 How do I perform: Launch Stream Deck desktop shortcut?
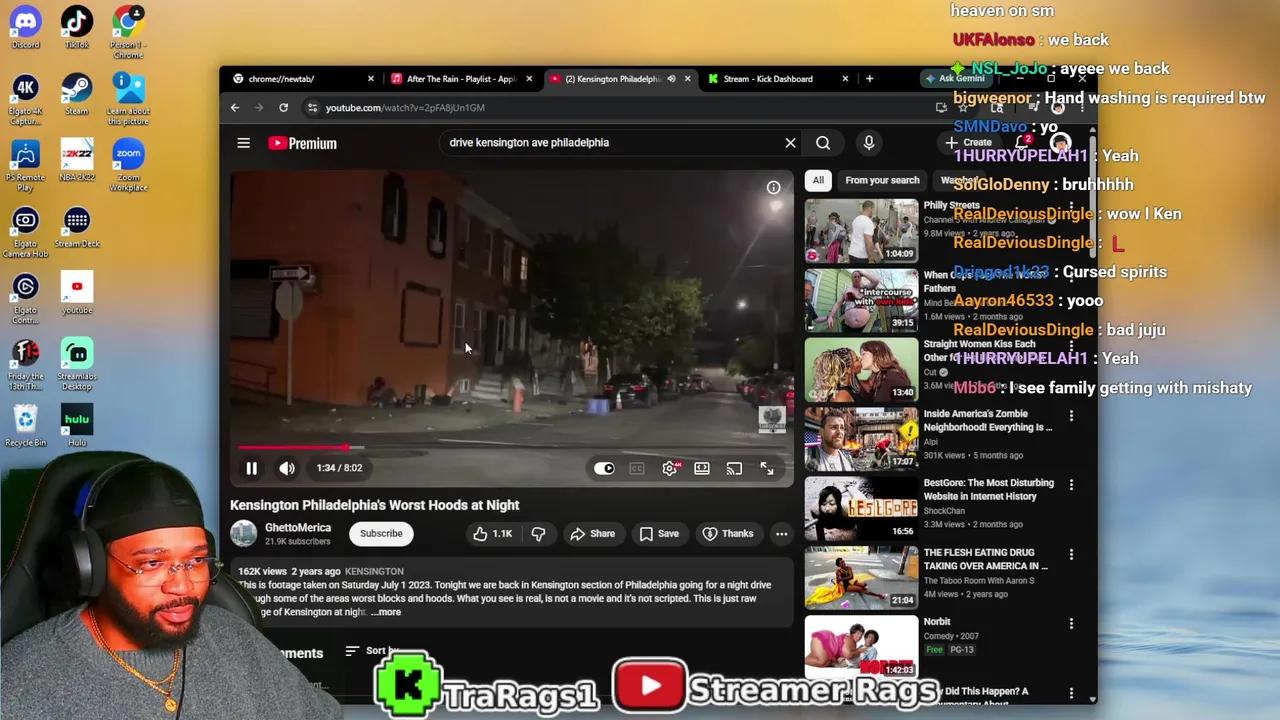tap(77, 227)
